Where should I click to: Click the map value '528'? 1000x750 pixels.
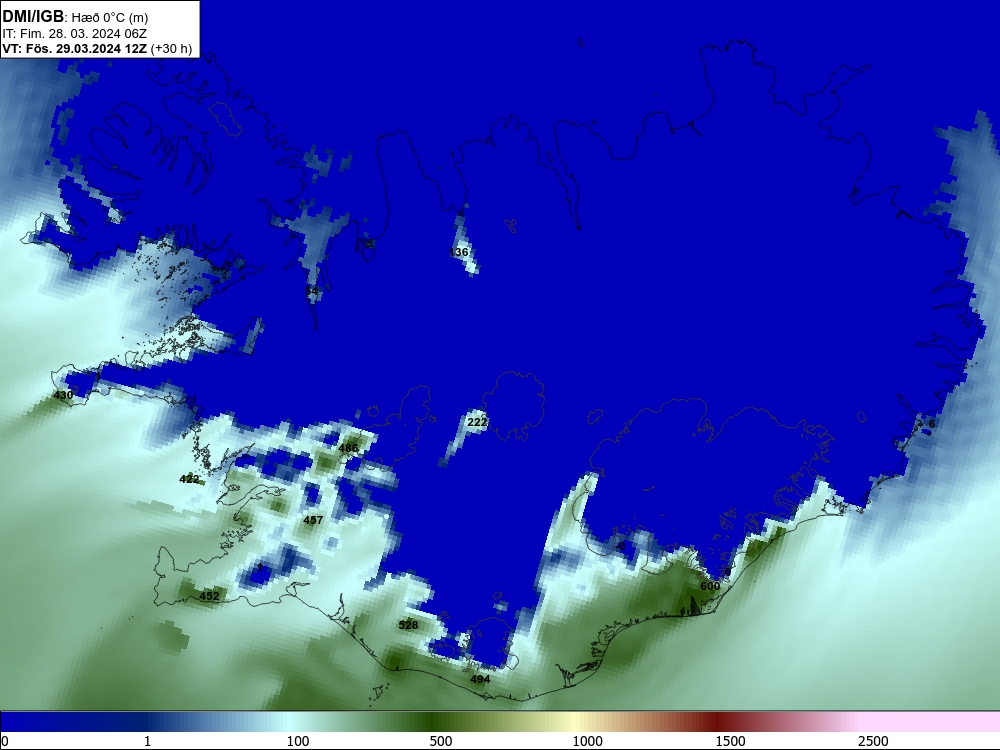tap(408, 625)
